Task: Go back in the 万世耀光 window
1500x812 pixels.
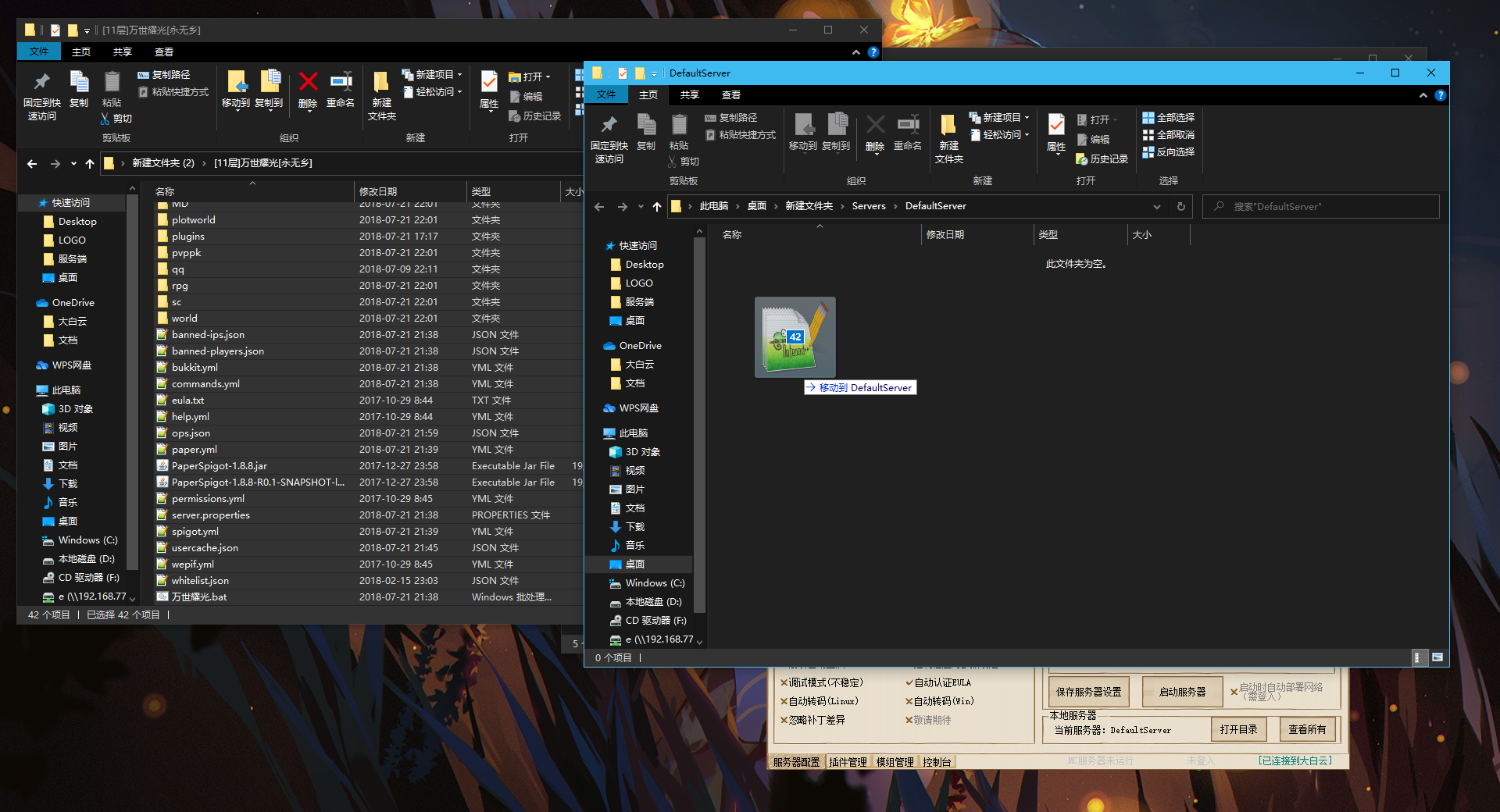Action: [x=32, y=163]
